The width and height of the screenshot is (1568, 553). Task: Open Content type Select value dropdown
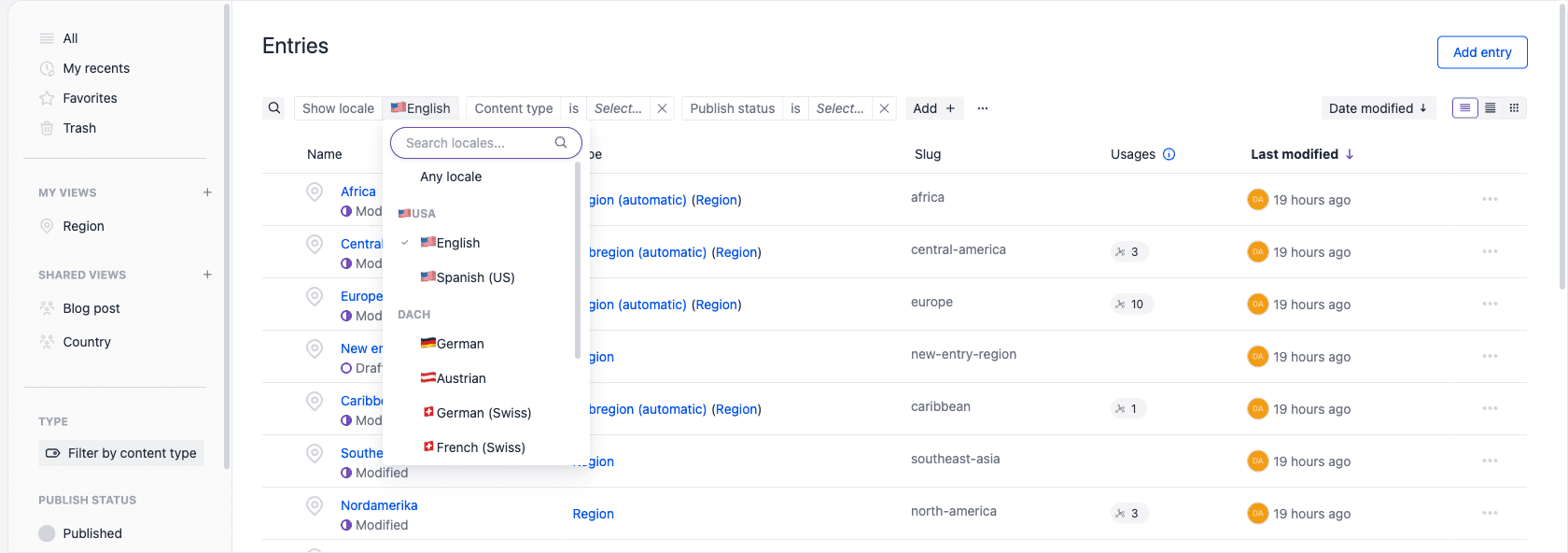[618, 108]
